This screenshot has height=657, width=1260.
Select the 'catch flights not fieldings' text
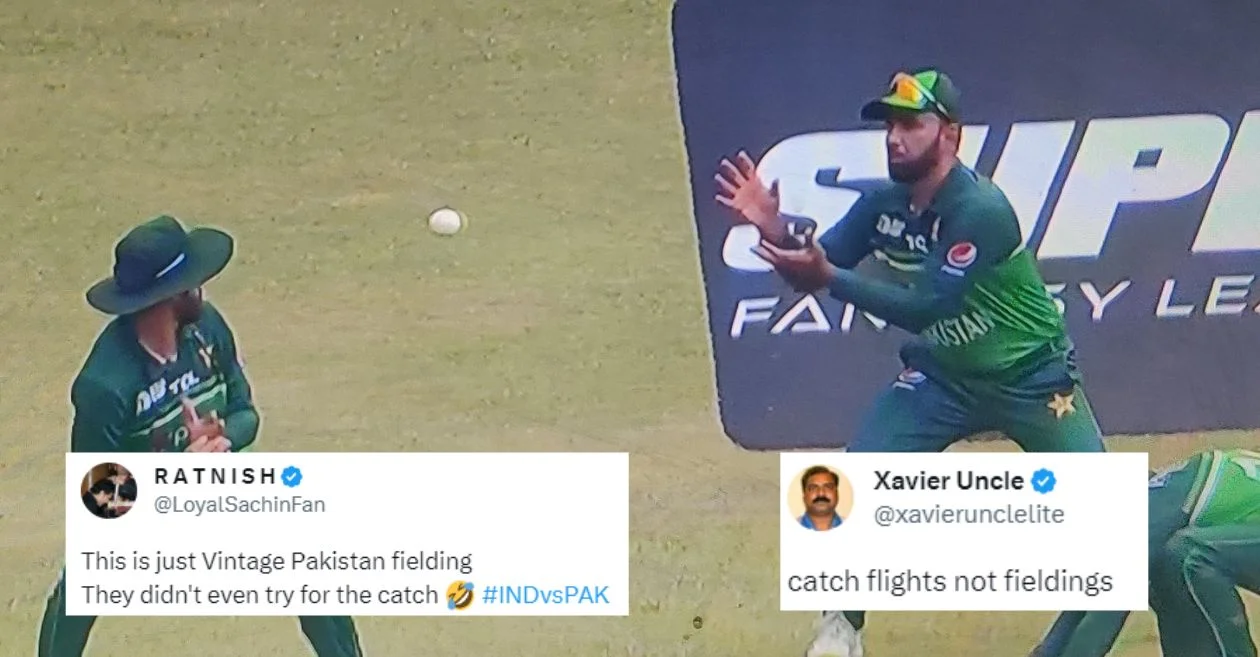pos(950,582)
